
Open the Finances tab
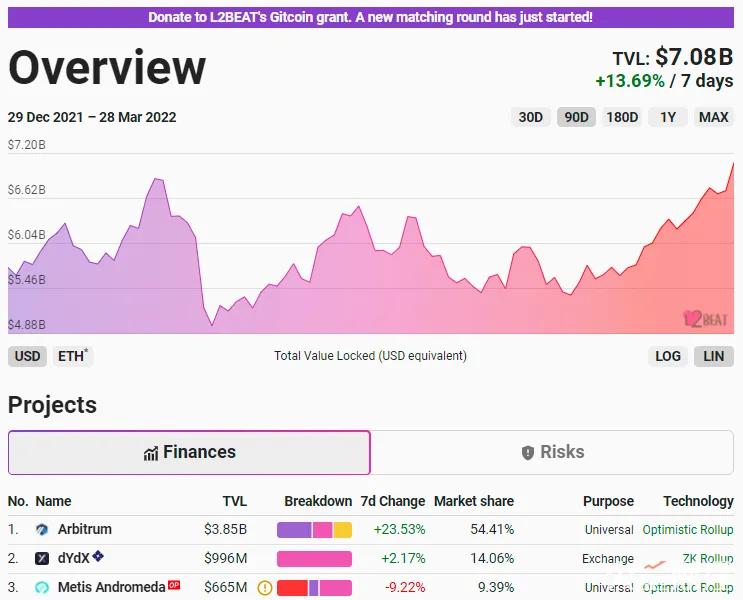point(189,453)
